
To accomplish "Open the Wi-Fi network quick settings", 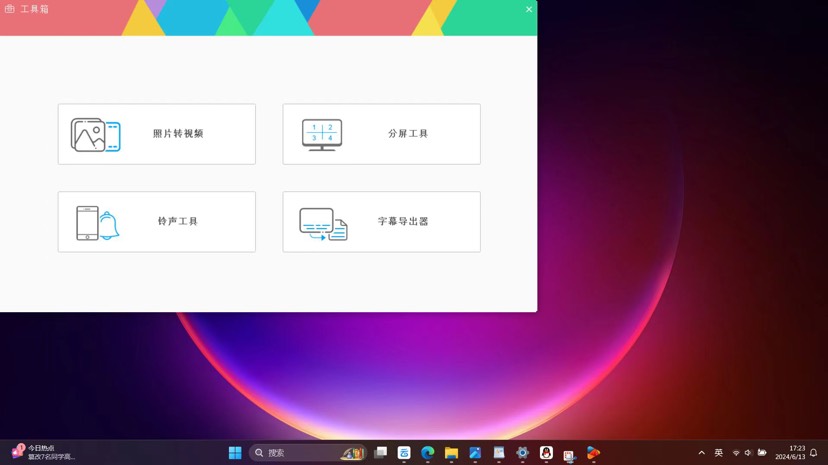I will tap(736, 453).
